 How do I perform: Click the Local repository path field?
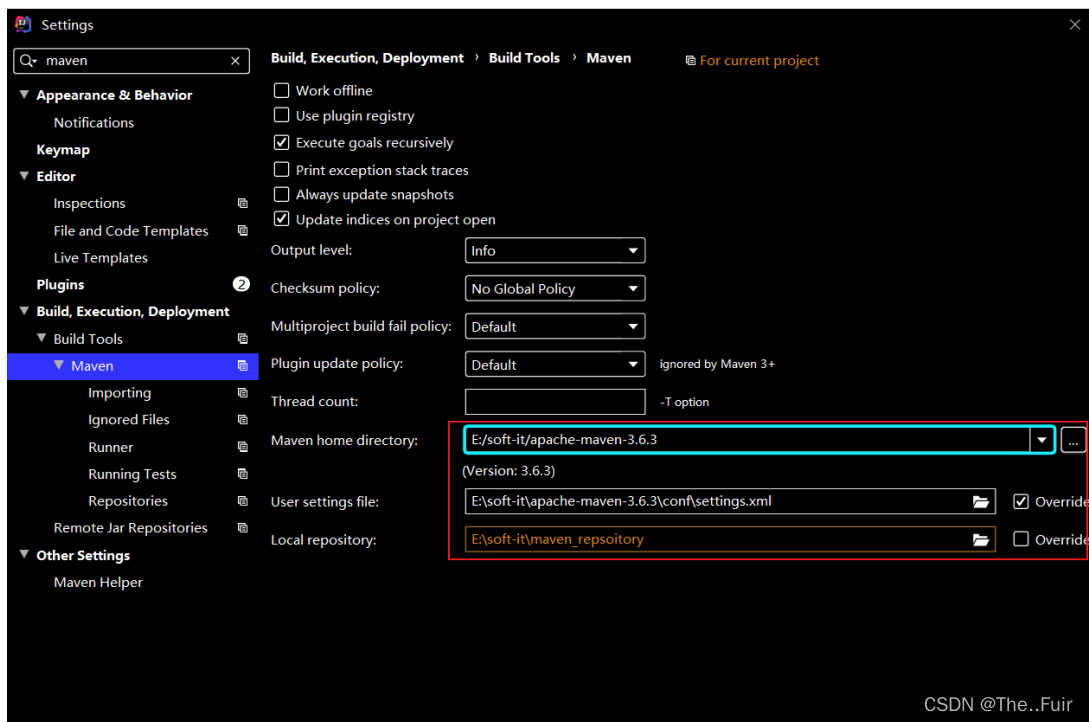(730, 539)
